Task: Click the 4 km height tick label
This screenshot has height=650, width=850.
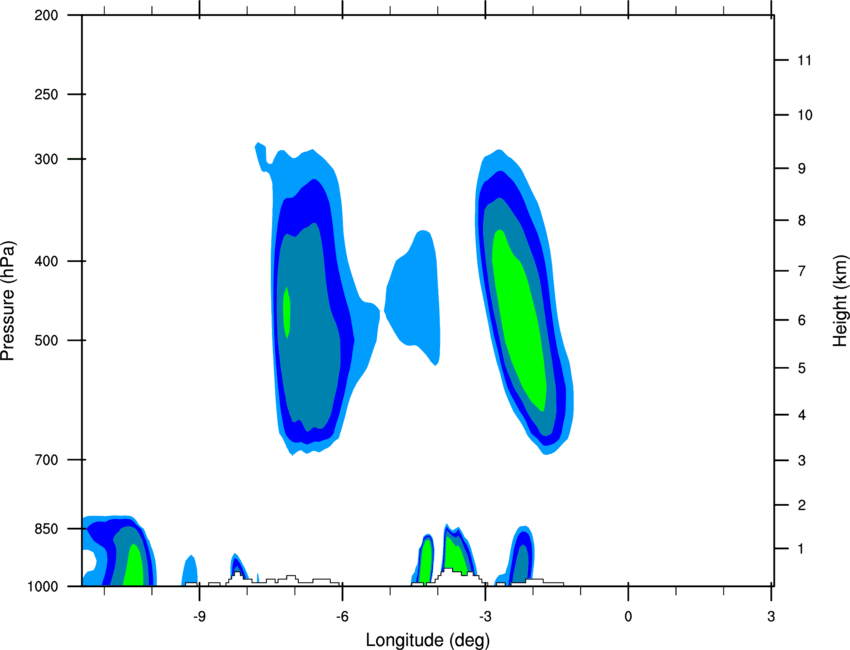Action: pos(802,415)
